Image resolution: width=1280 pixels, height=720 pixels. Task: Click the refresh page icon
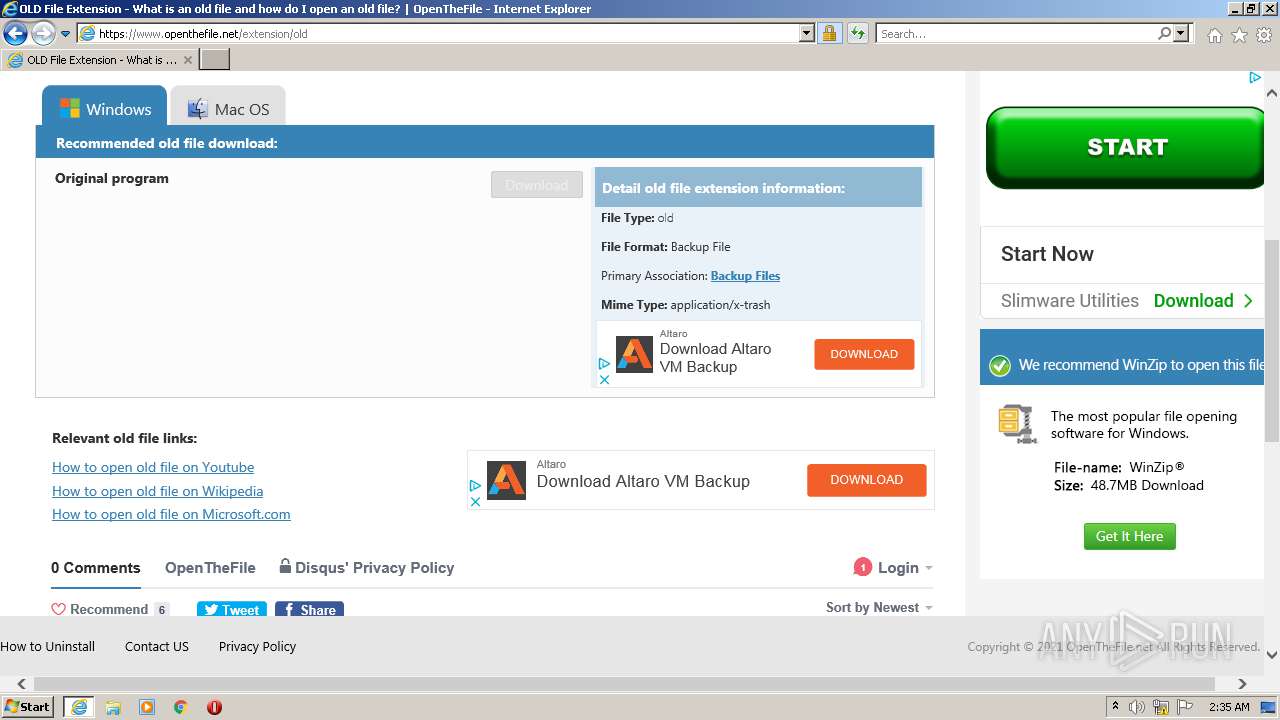[x=858, y=33]
